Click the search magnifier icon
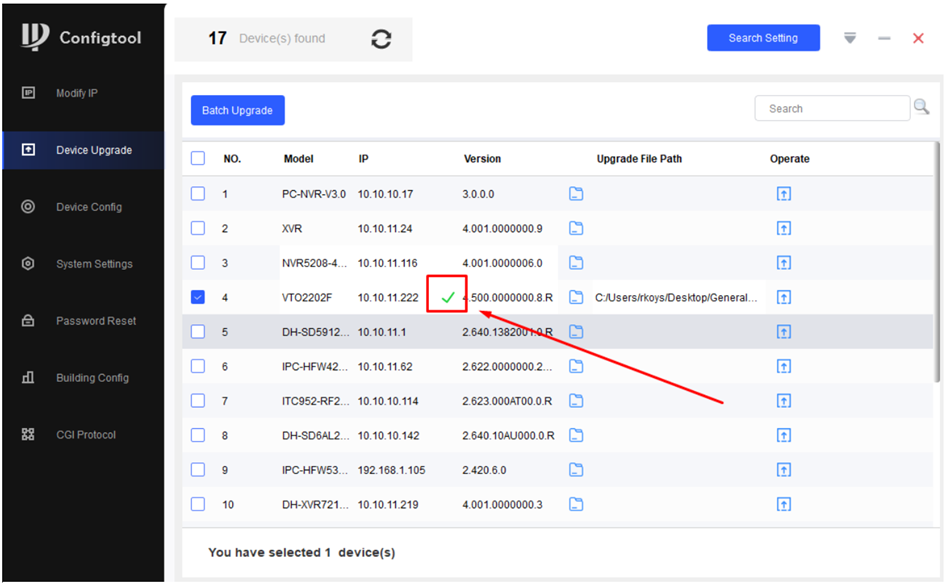 [x=921, y=108]
